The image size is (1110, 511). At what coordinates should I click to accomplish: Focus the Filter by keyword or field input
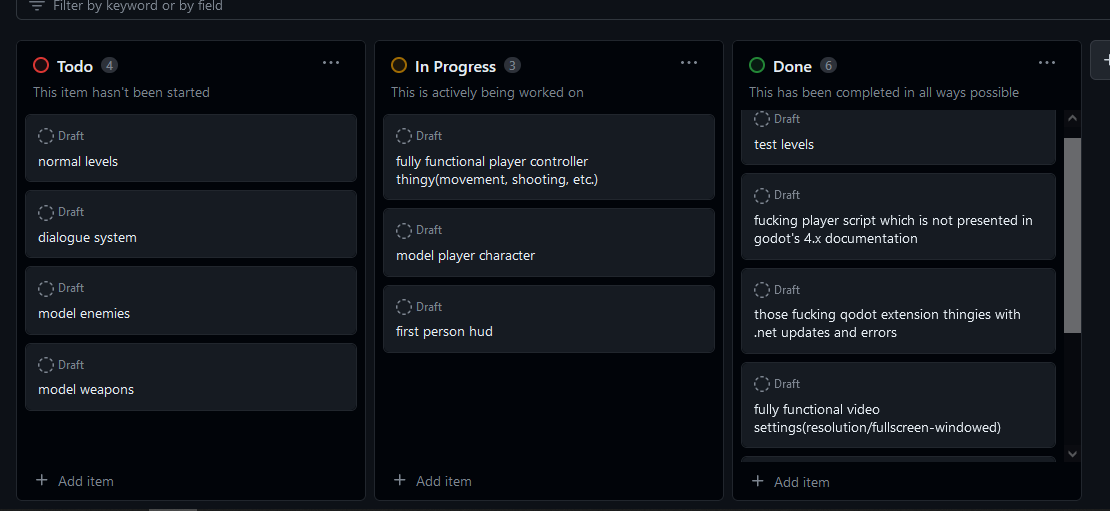pyautogui.click(x=566, y=6)
